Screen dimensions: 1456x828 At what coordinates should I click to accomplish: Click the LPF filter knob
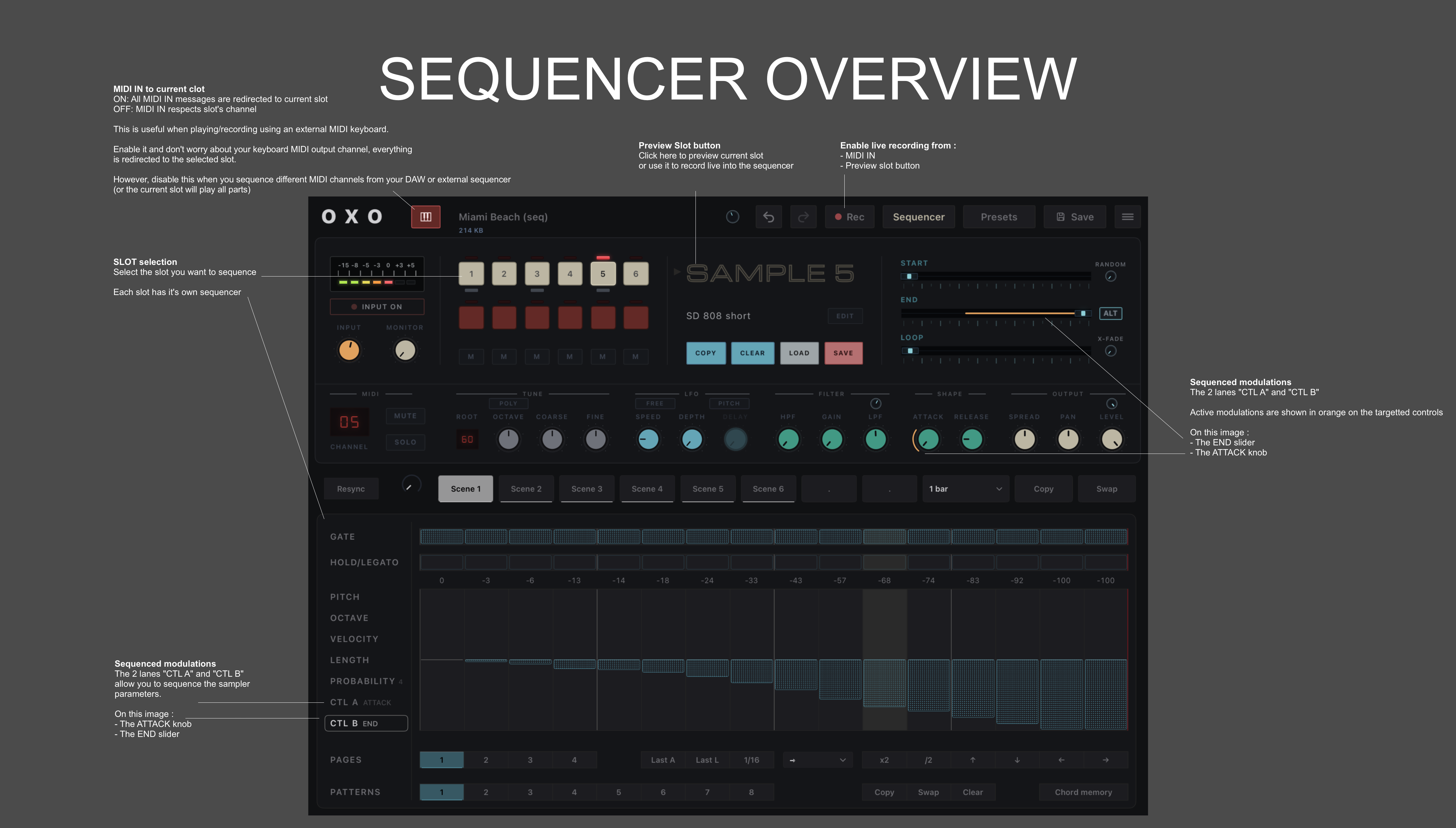875,439
